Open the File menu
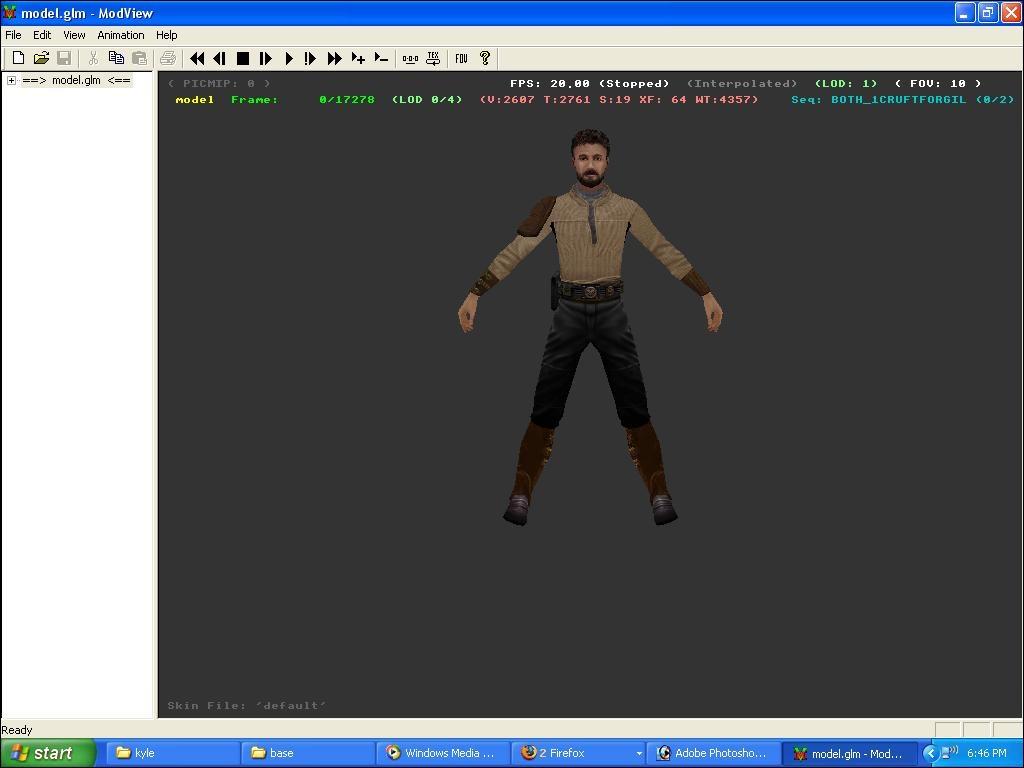The width and height of the screenshot is (1024, 768). click(13, 35)
